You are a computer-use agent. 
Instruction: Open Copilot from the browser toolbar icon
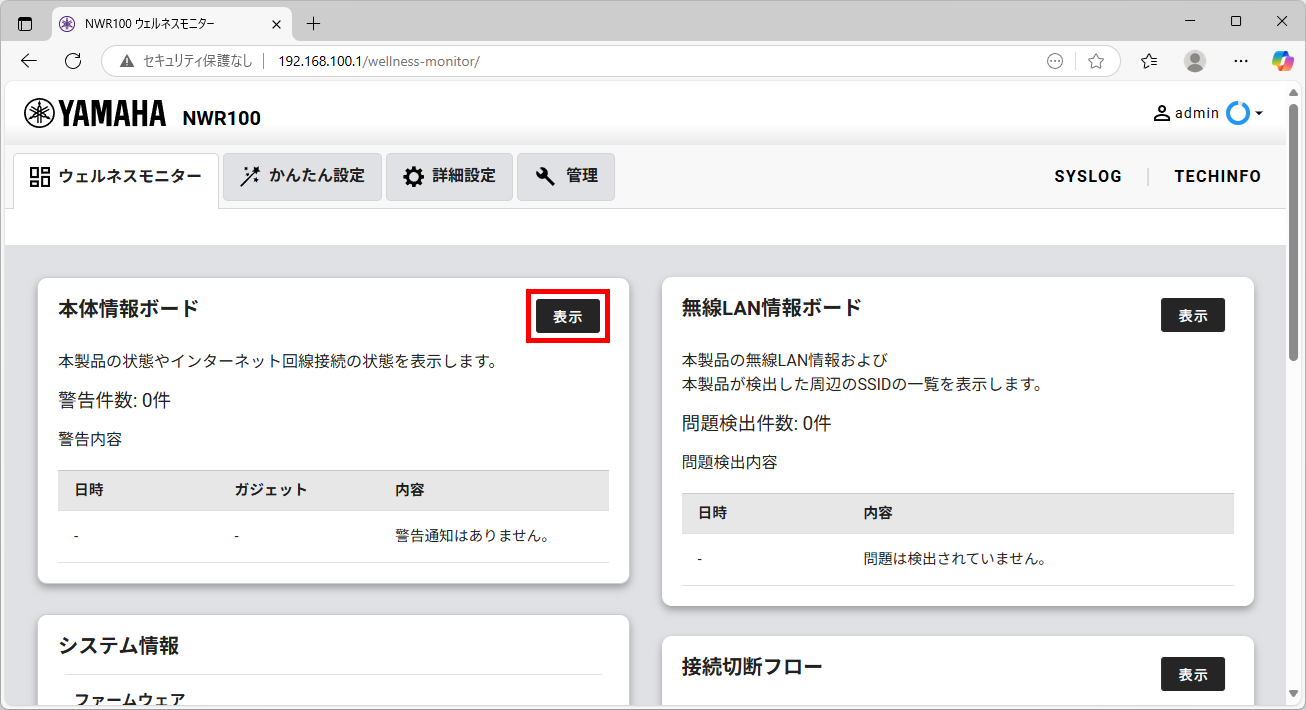pos(1283,61)
